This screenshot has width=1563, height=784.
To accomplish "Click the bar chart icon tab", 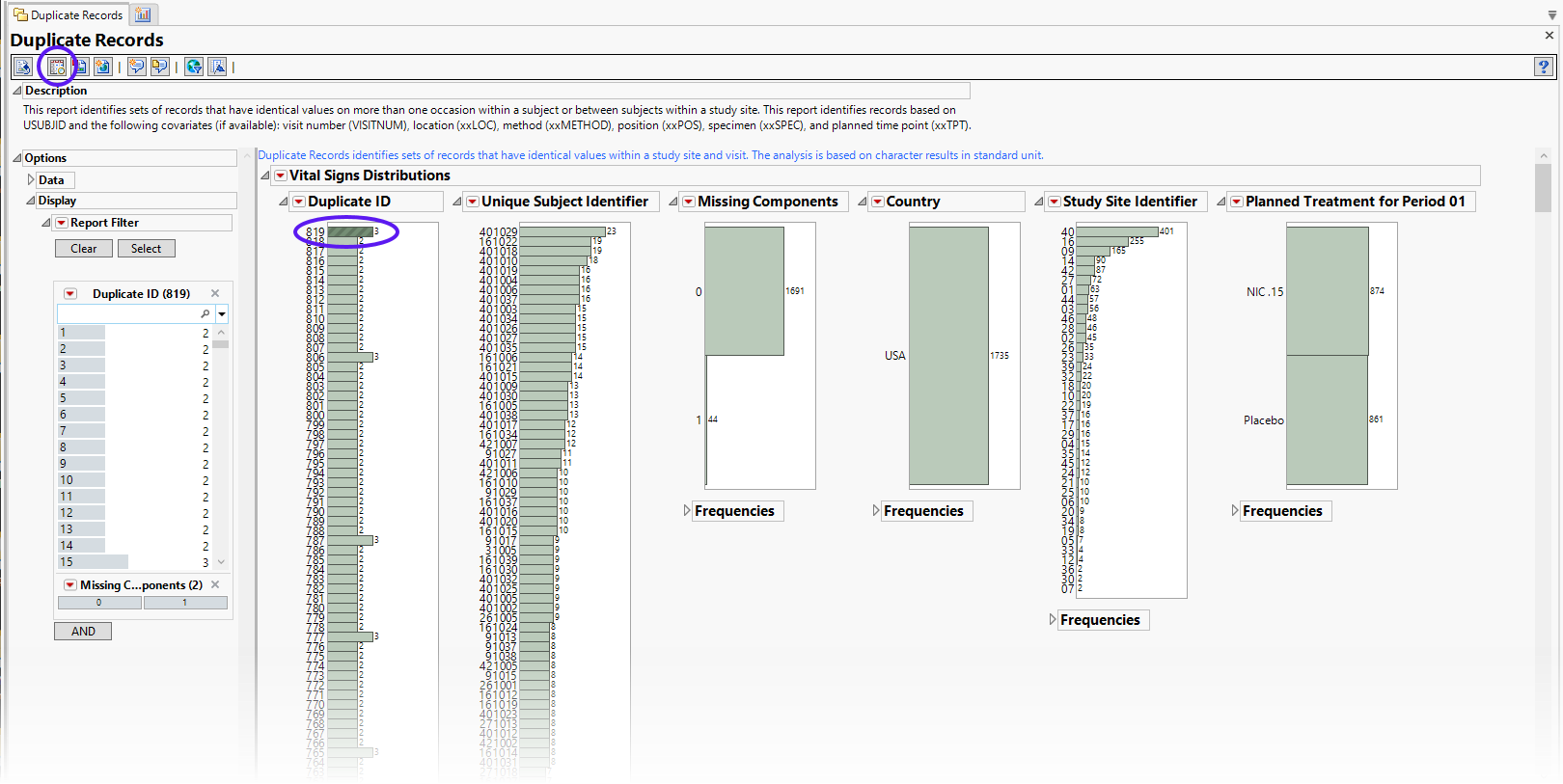I will [x=143, y=14].
